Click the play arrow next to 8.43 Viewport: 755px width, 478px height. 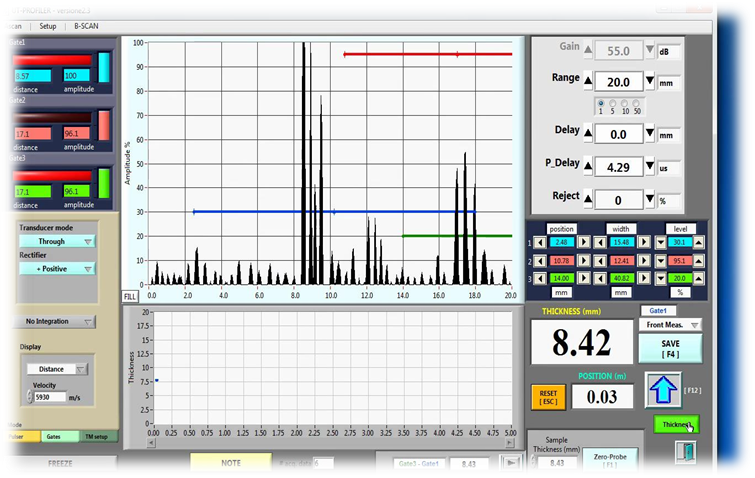point(510,464)
